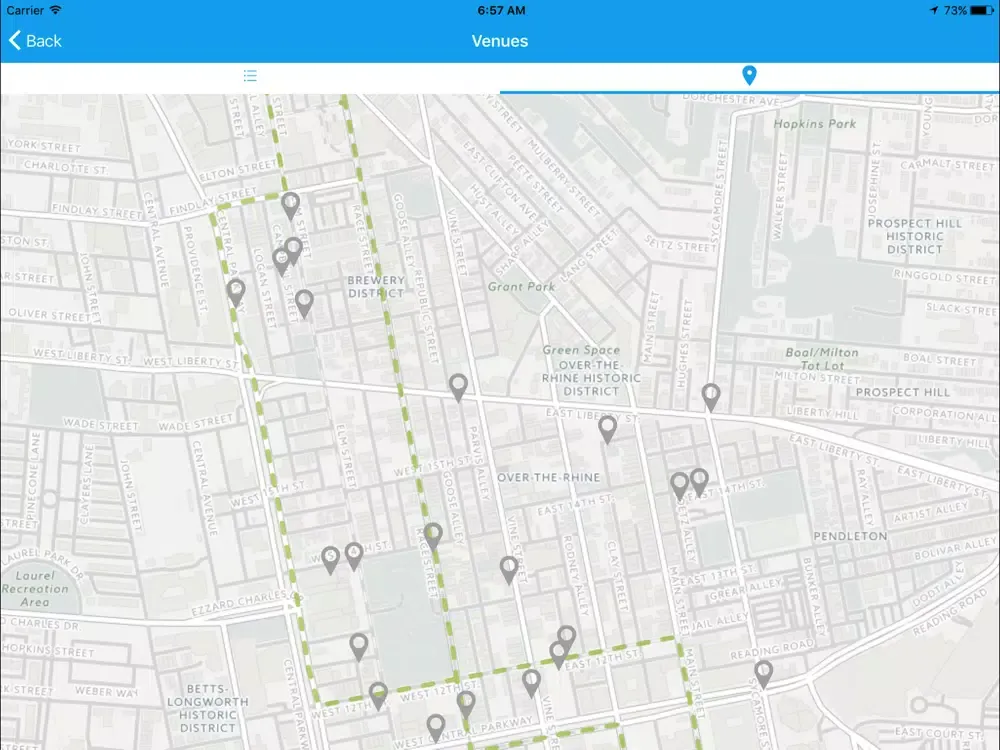The image size is (1000, 750).
Task: Tap the pin numbered 4 on West 14th St
Action: point(354,556)
